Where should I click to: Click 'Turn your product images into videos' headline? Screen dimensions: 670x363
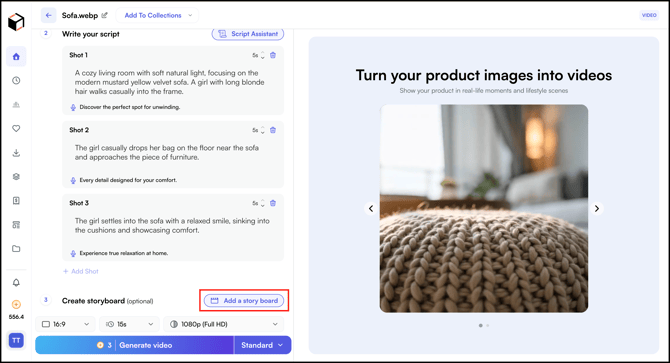484,75
